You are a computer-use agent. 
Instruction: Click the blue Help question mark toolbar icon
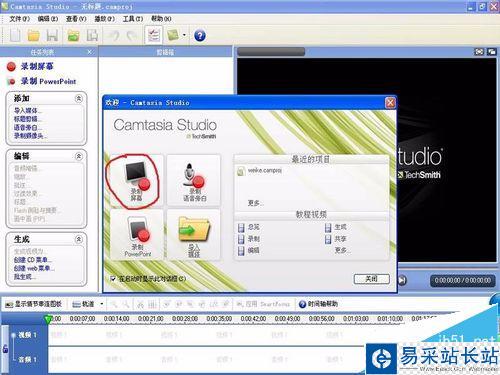[200, 35]
